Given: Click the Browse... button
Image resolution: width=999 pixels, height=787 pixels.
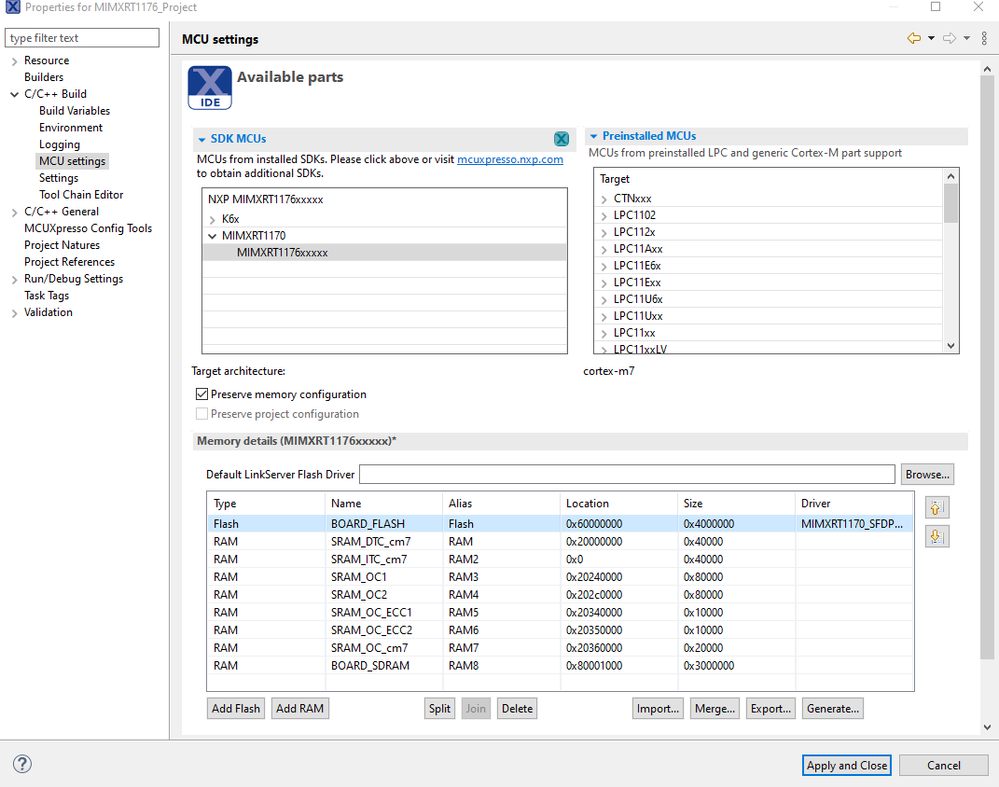Looking at the screenshot, I should 927,474.
